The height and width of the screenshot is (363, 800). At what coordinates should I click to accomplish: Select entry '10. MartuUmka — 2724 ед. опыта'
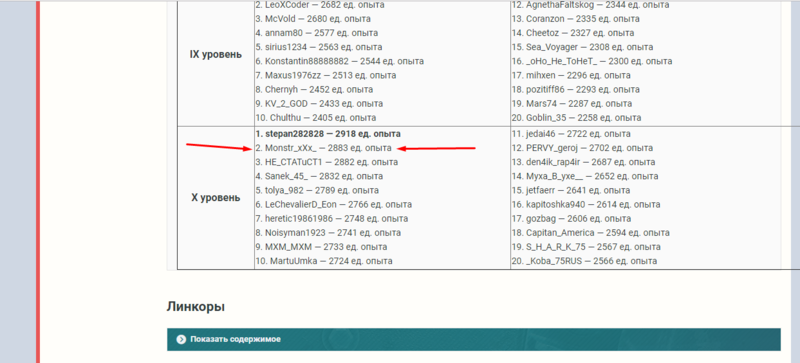click(324, 261)
